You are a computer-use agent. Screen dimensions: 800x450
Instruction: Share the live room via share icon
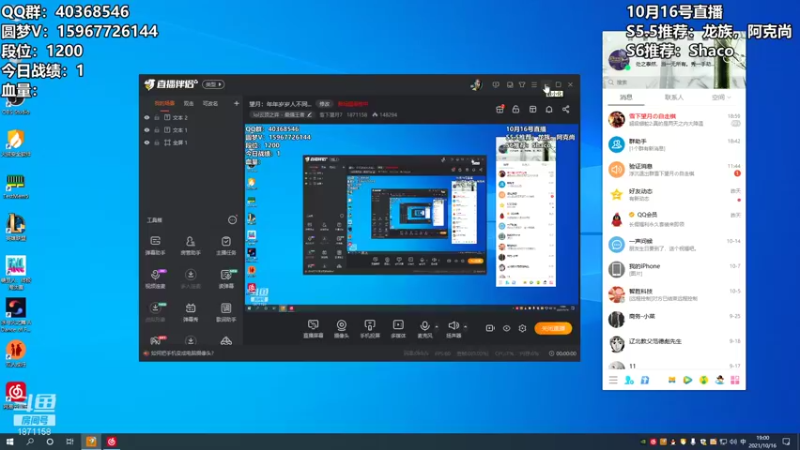(x=566, y=109)
